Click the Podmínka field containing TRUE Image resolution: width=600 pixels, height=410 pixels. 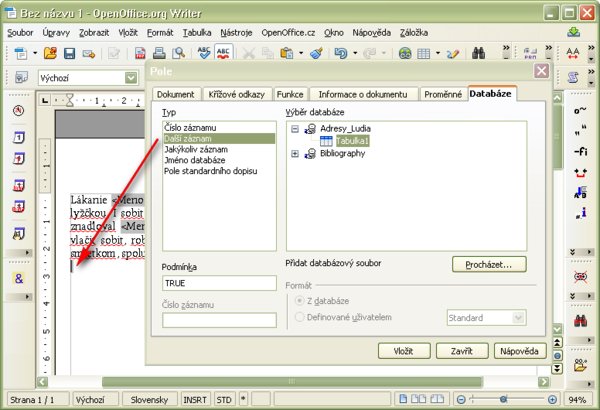click(x=219, y=283)
